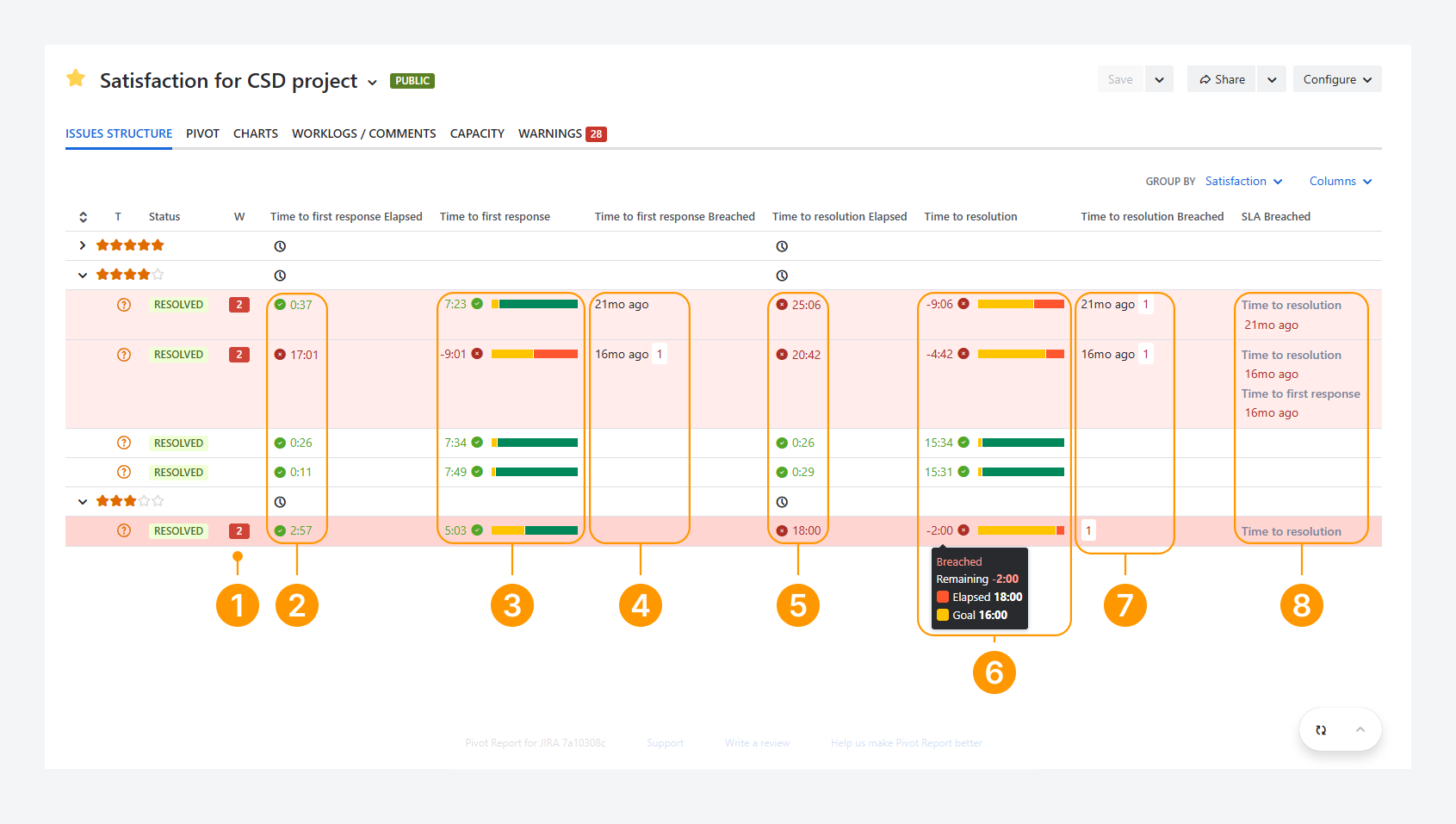Click the yellow favorite star icon
Image resolution: width=1456 pixels, height=824 pixels.
coord(76,78)
